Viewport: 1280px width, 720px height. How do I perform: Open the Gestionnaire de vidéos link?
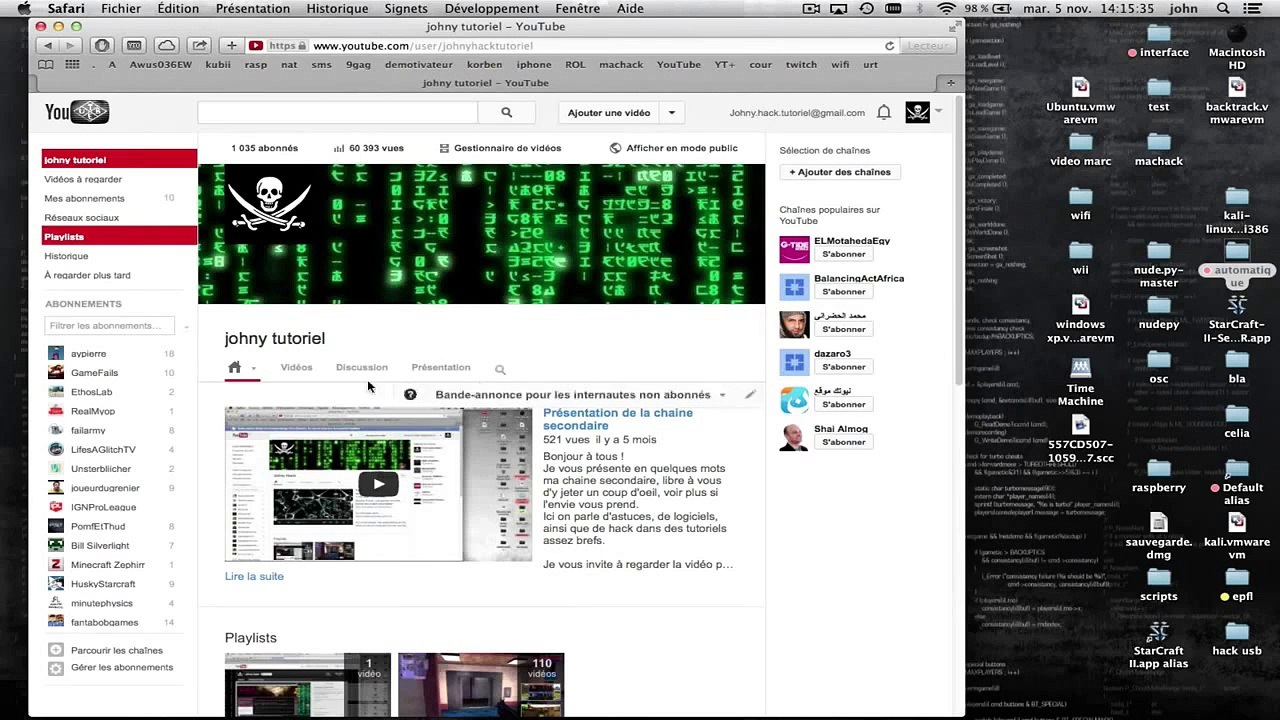click(500, 148)
